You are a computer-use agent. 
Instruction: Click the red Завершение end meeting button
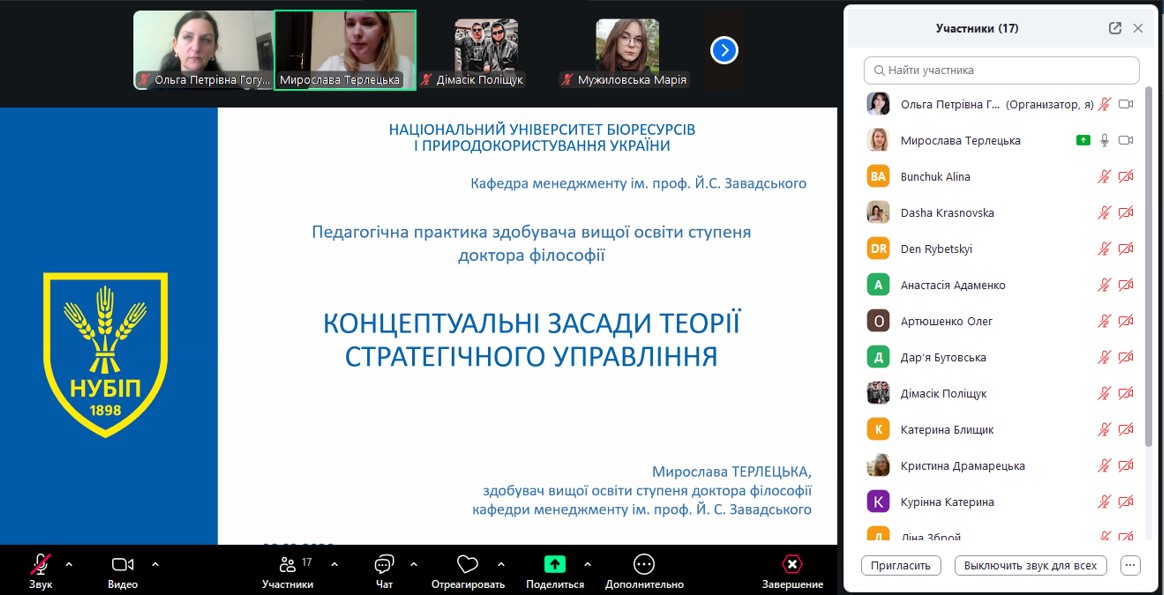tap(792, 571)
